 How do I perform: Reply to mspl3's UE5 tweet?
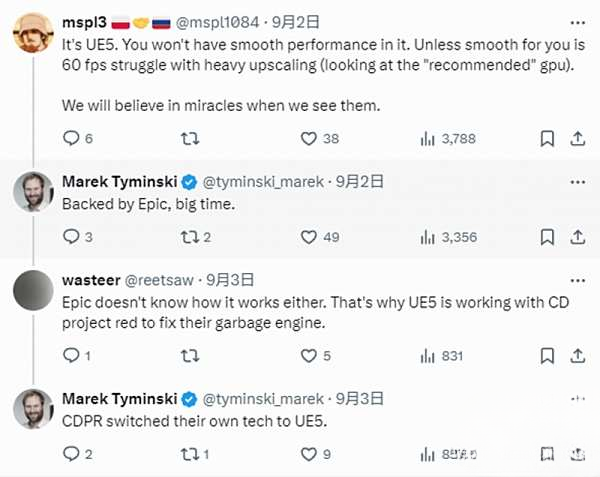(71, 138)
